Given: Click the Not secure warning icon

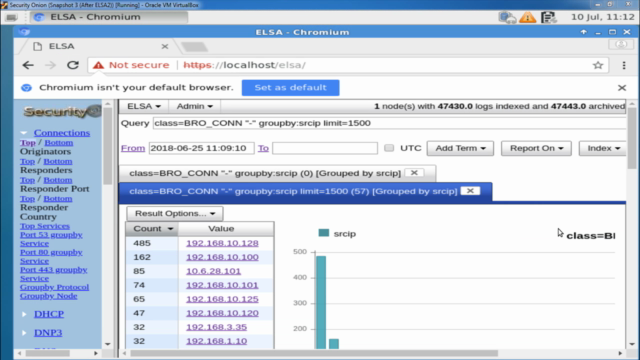Looking at the screenshot, I should (98, 65).
